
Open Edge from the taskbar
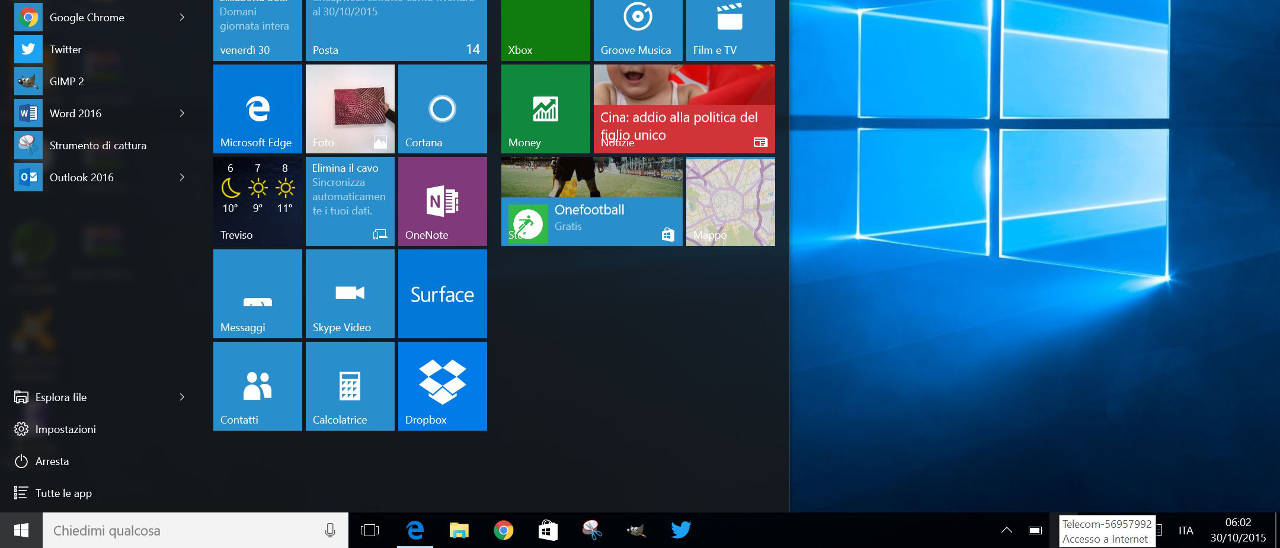click(x=414, y=530)
